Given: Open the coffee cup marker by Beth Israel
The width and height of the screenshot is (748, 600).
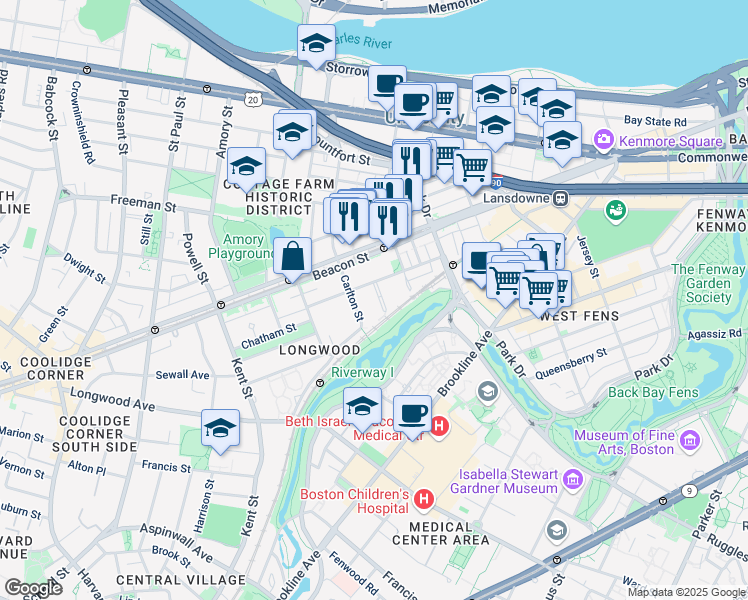Looking at the screenshot, I should (413, 417).
